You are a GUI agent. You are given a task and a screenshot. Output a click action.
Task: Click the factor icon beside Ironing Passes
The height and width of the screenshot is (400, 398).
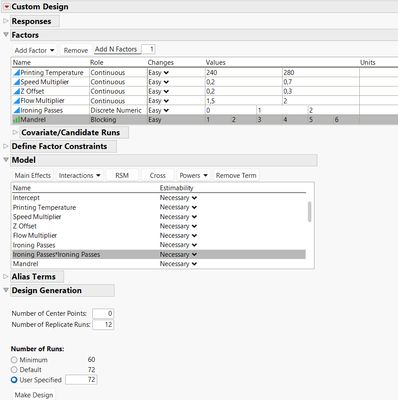tap(16, 110)
